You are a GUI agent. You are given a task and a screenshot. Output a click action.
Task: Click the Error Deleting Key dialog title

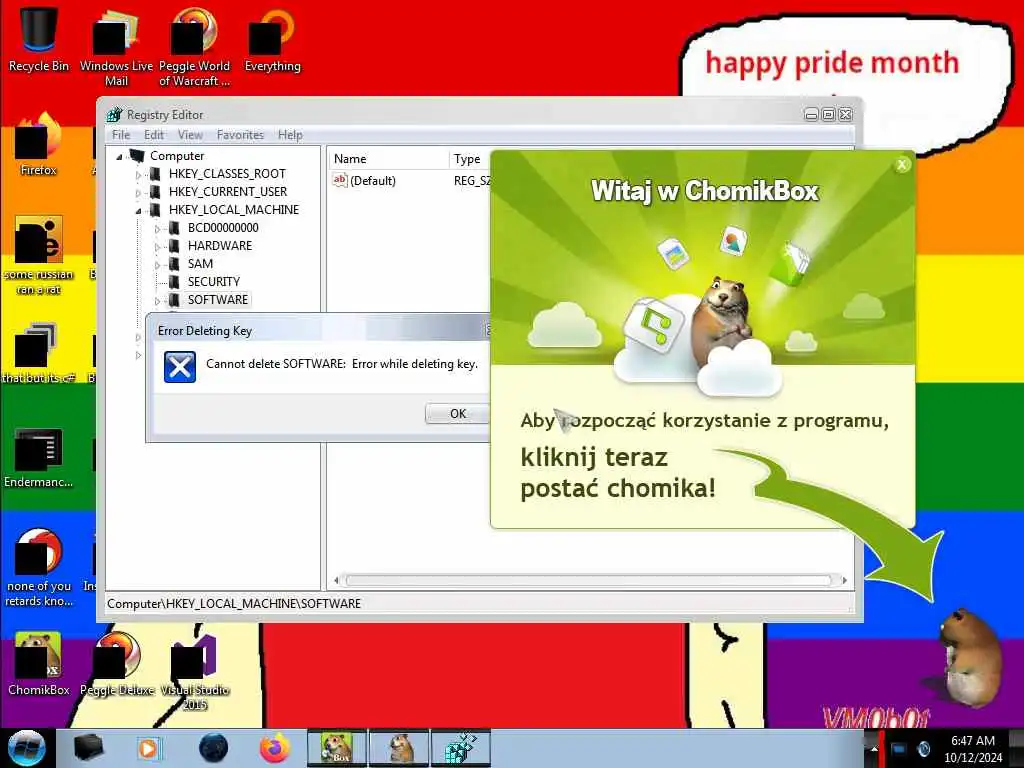[204, 331]
